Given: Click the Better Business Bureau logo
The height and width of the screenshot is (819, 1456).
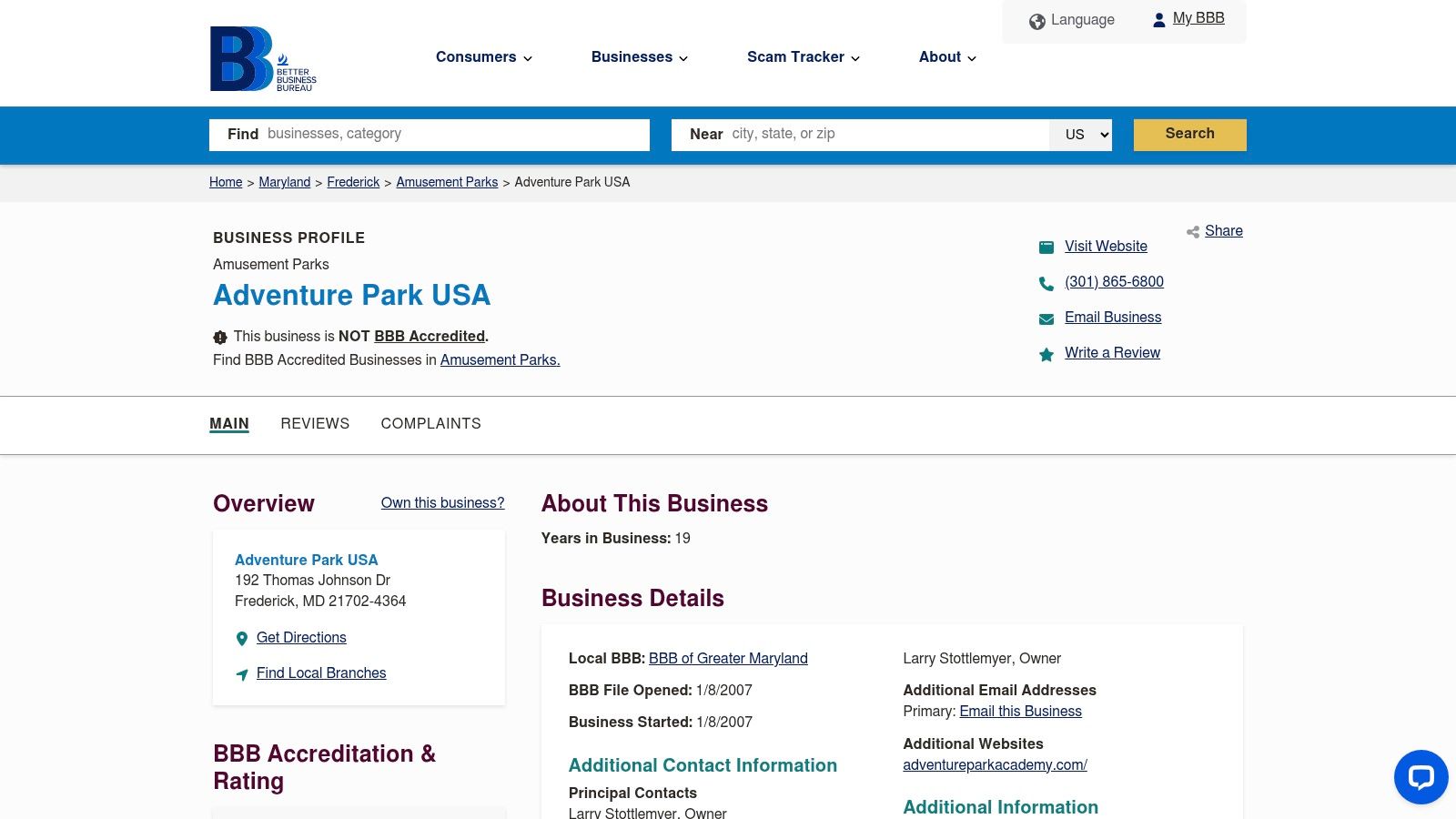Looking at the screenshot, I should point(263,59).
